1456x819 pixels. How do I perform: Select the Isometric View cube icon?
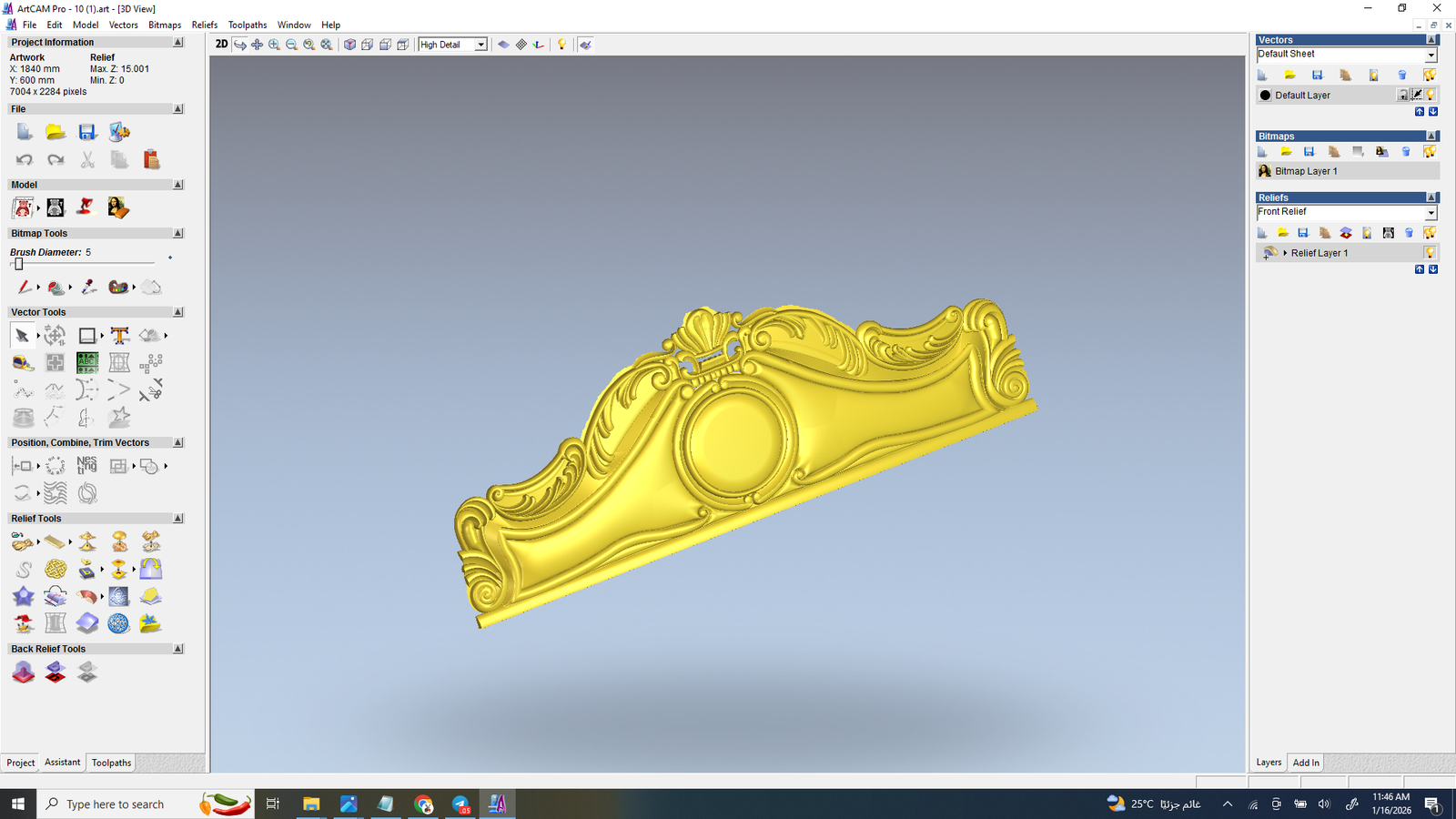(x=349, y=45)
